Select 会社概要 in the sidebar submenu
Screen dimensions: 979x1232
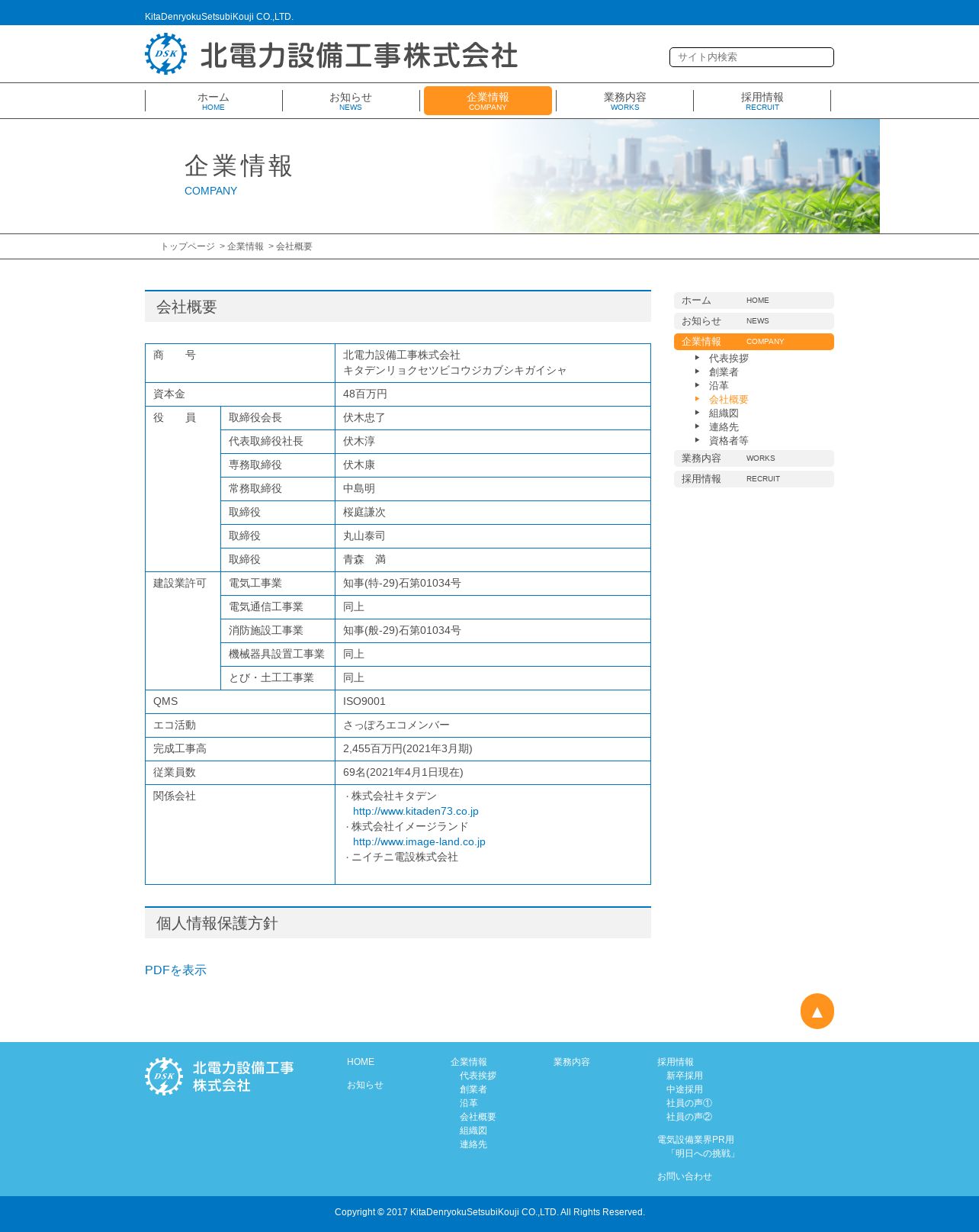click(729, 400)
